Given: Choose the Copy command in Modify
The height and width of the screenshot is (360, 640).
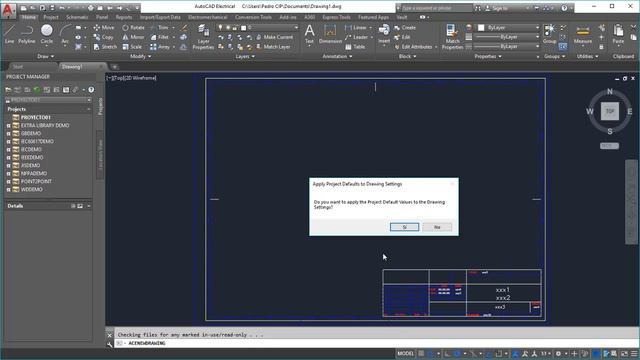Looking at the screenshot, I should pyautogui.click(x=103, y=37).
